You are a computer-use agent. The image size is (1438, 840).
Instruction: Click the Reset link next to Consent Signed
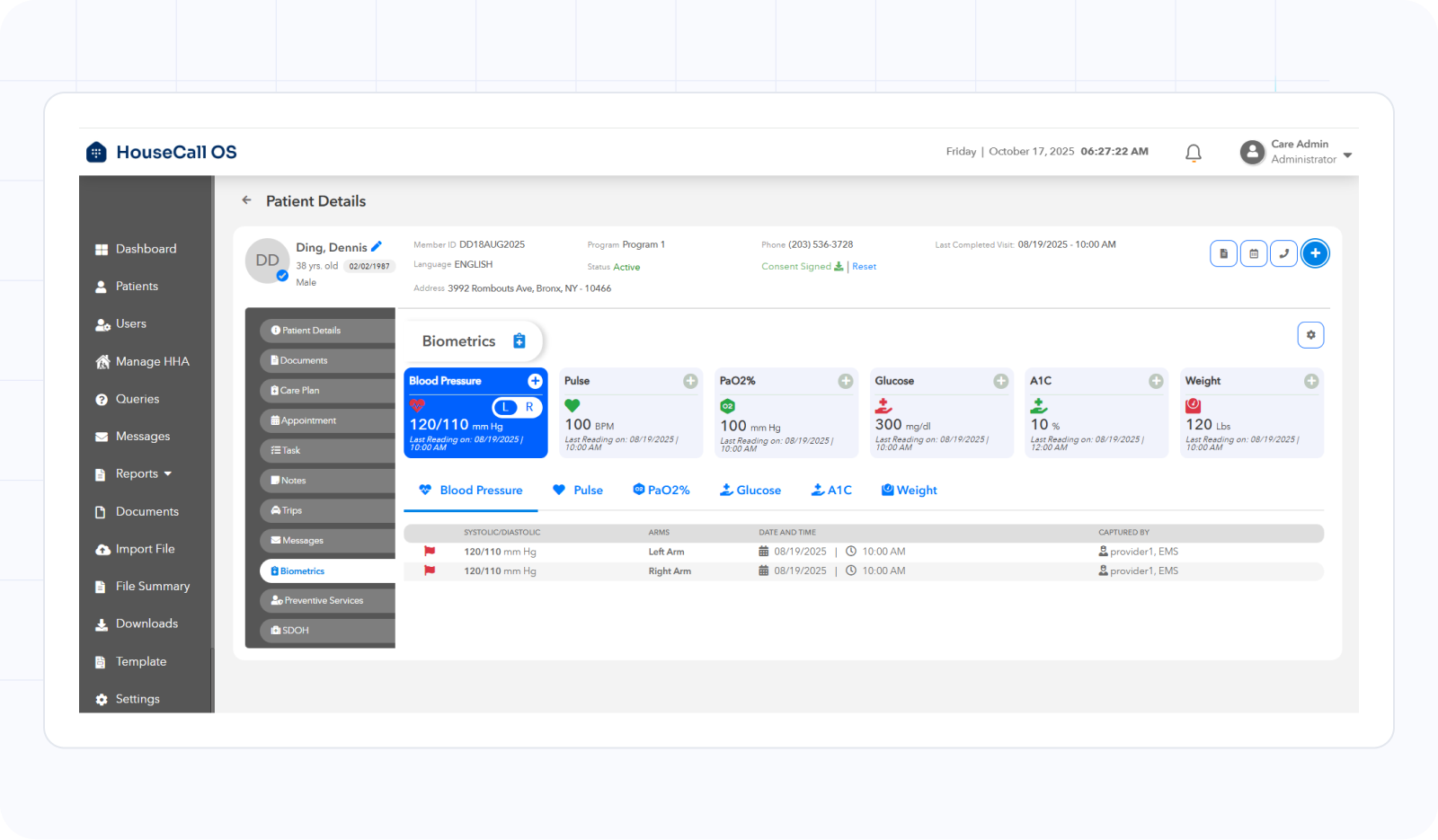click(864, 266)
